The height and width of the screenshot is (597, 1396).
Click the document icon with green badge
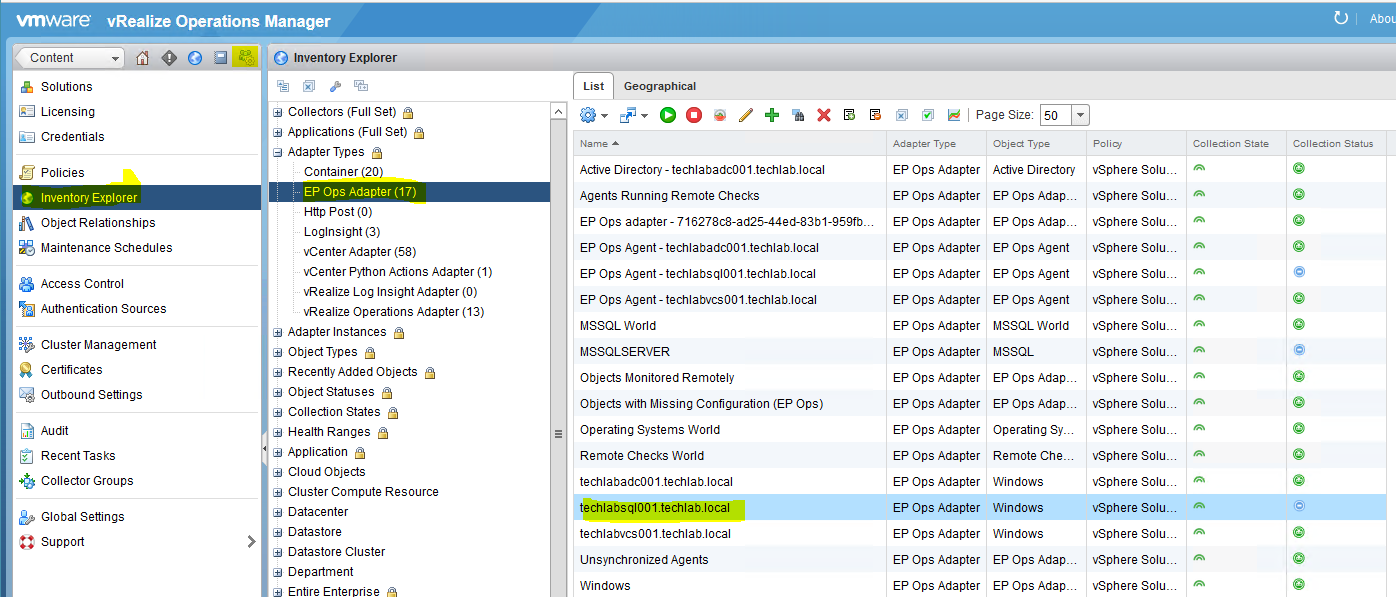click(x=849, y=115)
